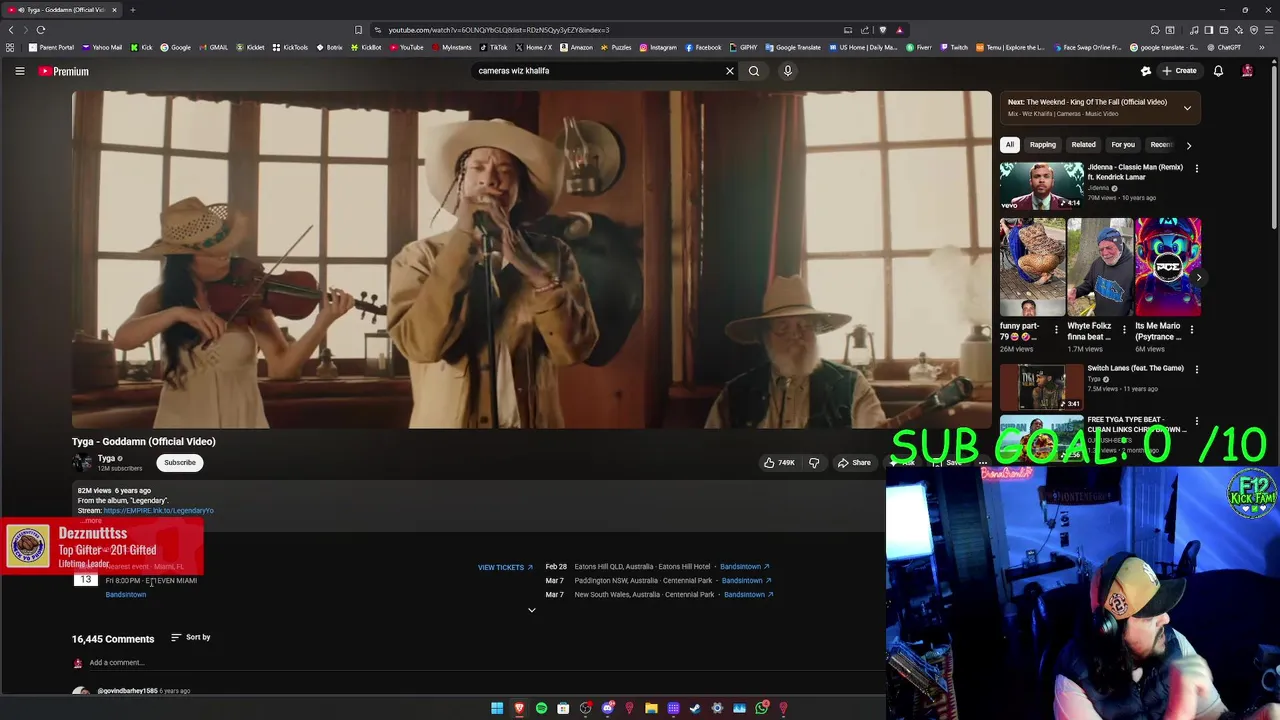Viewport: 1280px width, 720px height.
Task: Open File Explorer from the taskbar
Action: click(x=651, y=708)
